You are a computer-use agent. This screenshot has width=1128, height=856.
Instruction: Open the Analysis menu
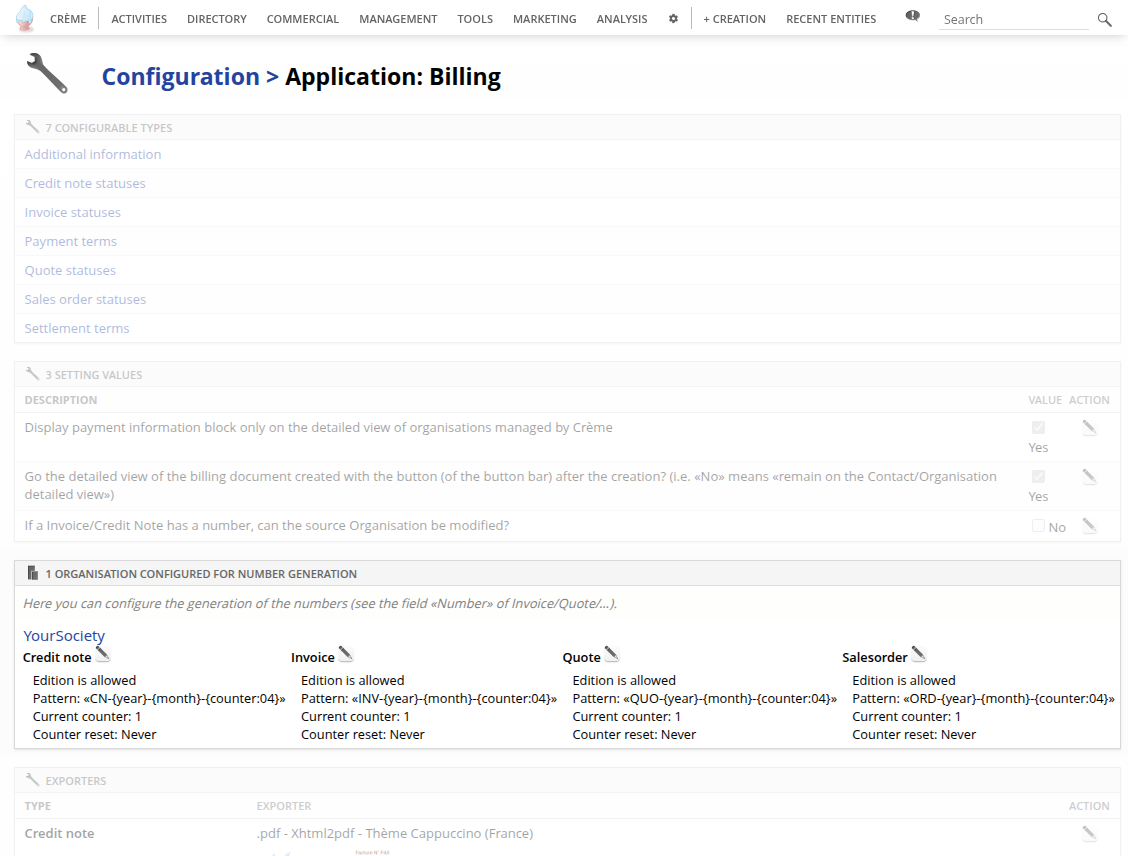622,19
